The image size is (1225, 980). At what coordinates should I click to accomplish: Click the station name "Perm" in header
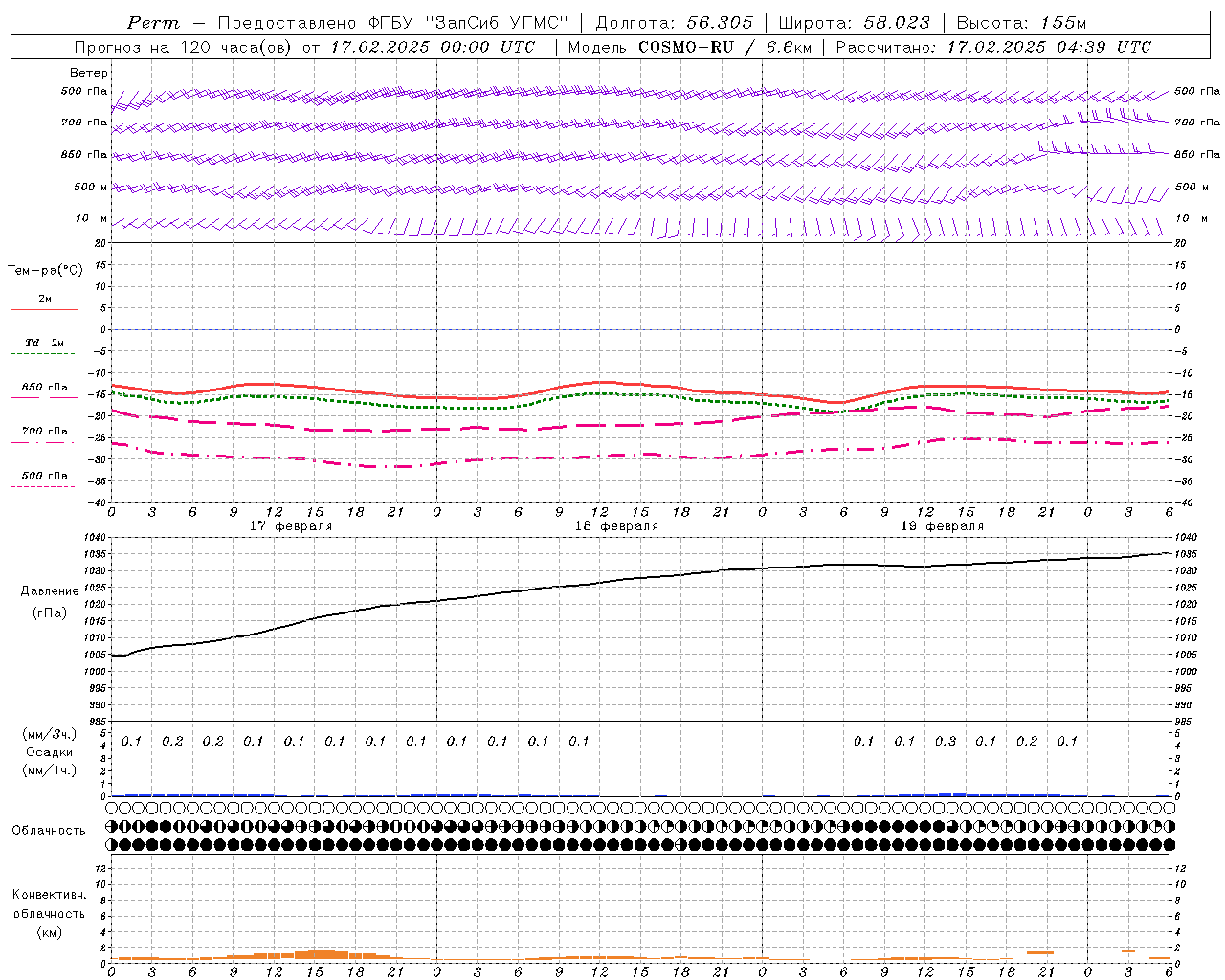[153, 23]
